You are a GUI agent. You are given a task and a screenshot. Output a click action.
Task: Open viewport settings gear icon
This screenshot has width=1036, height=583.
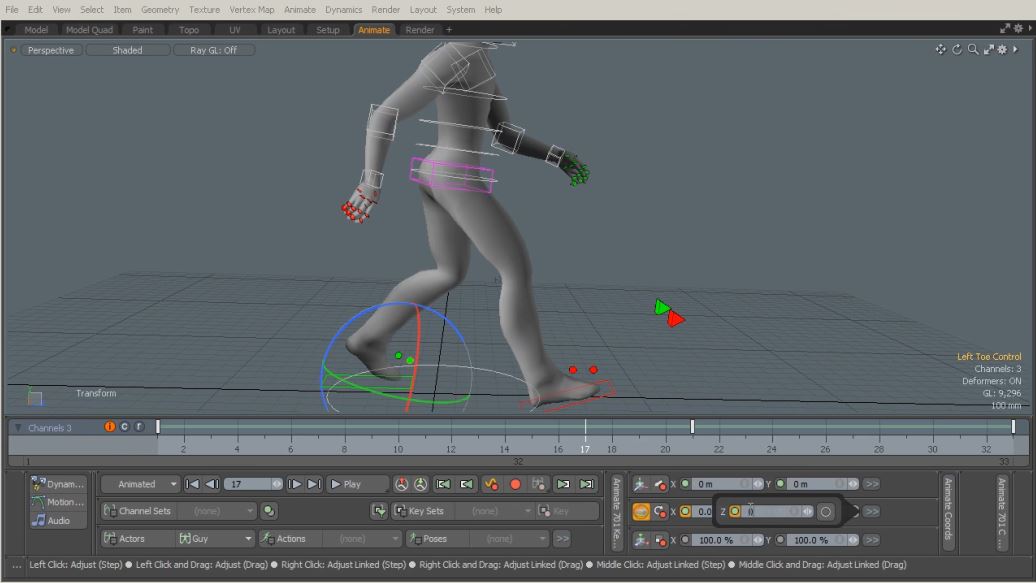click(x=1002, y=50)
